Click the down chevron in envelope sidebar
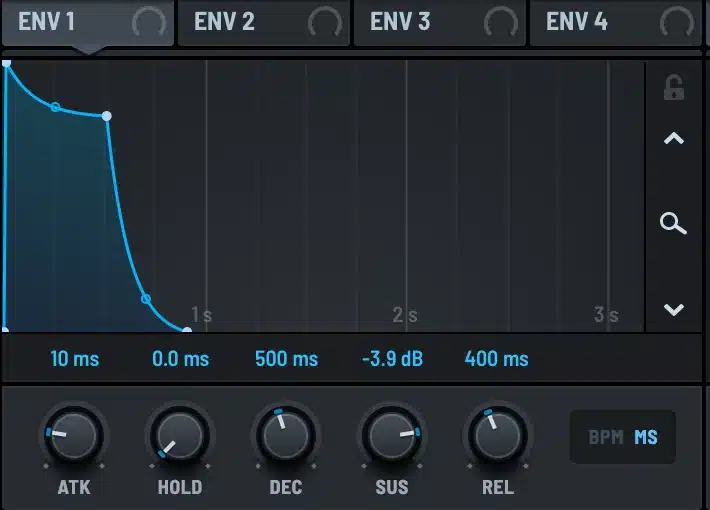The image size is (710, 510). coord(674,310)
